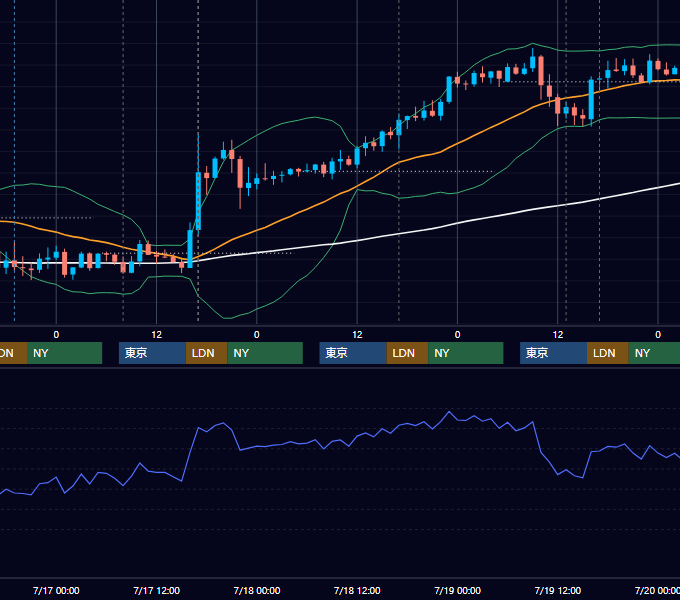Click hour label 0 above 7/18 00:00
The width and height of the screenshot is (680, 600).
[257, 335]
